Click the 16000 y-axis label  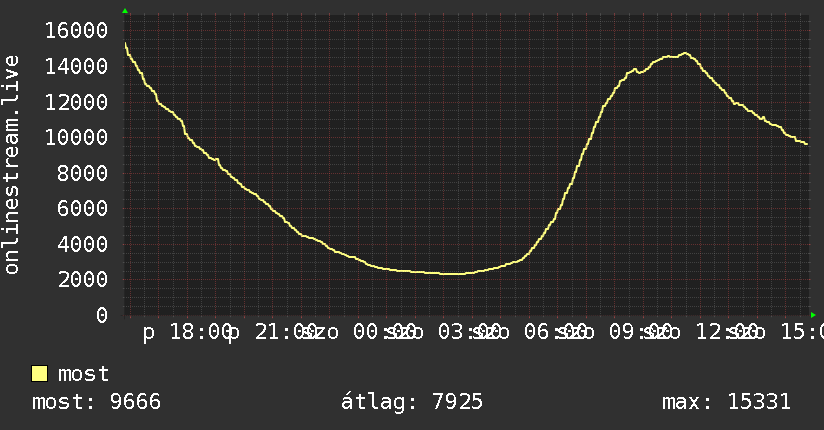[x=77, y=30]
